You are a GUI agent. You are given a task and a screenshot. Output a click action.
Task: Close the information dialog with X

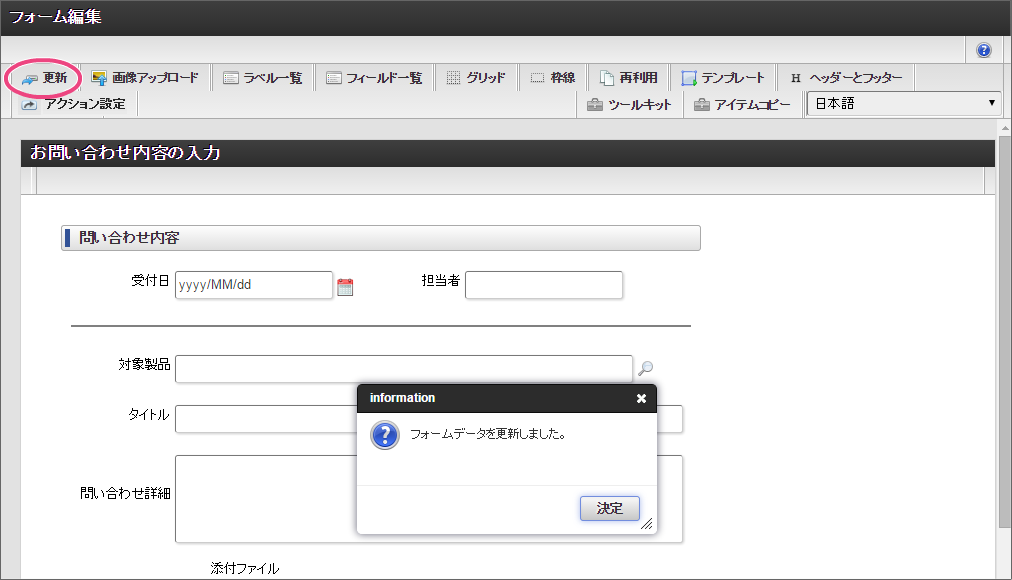641,399
